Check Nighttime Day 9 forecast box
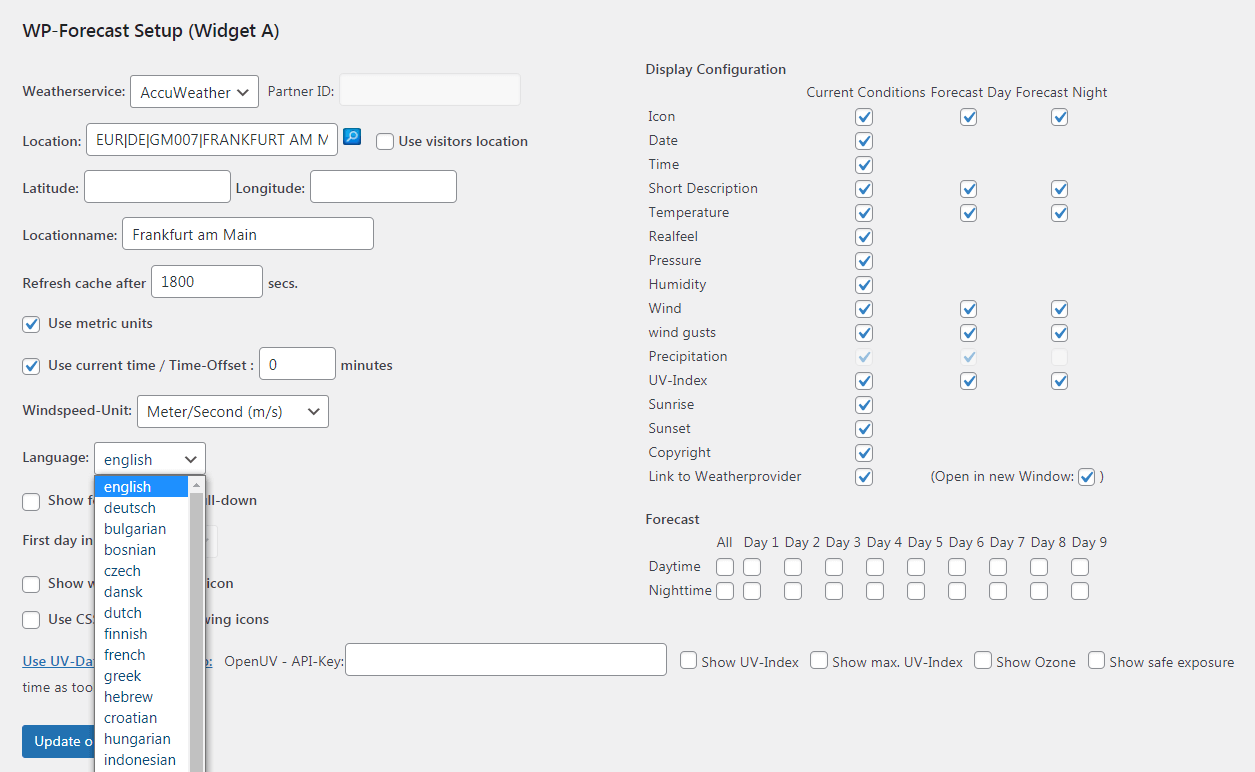Viewport: 1255px width, 772px height. pyautogui.click(x=1080, y=591)
